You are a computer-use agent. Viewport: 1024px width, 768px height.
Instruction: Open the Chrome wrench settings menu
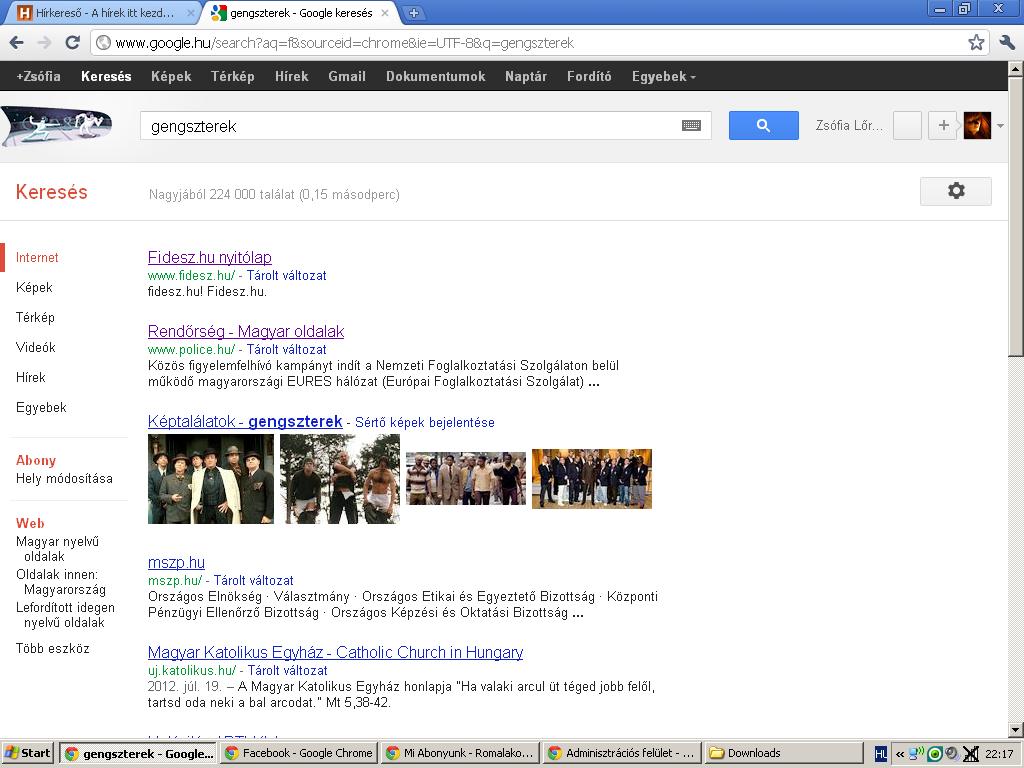click(x=1007, y=43)
